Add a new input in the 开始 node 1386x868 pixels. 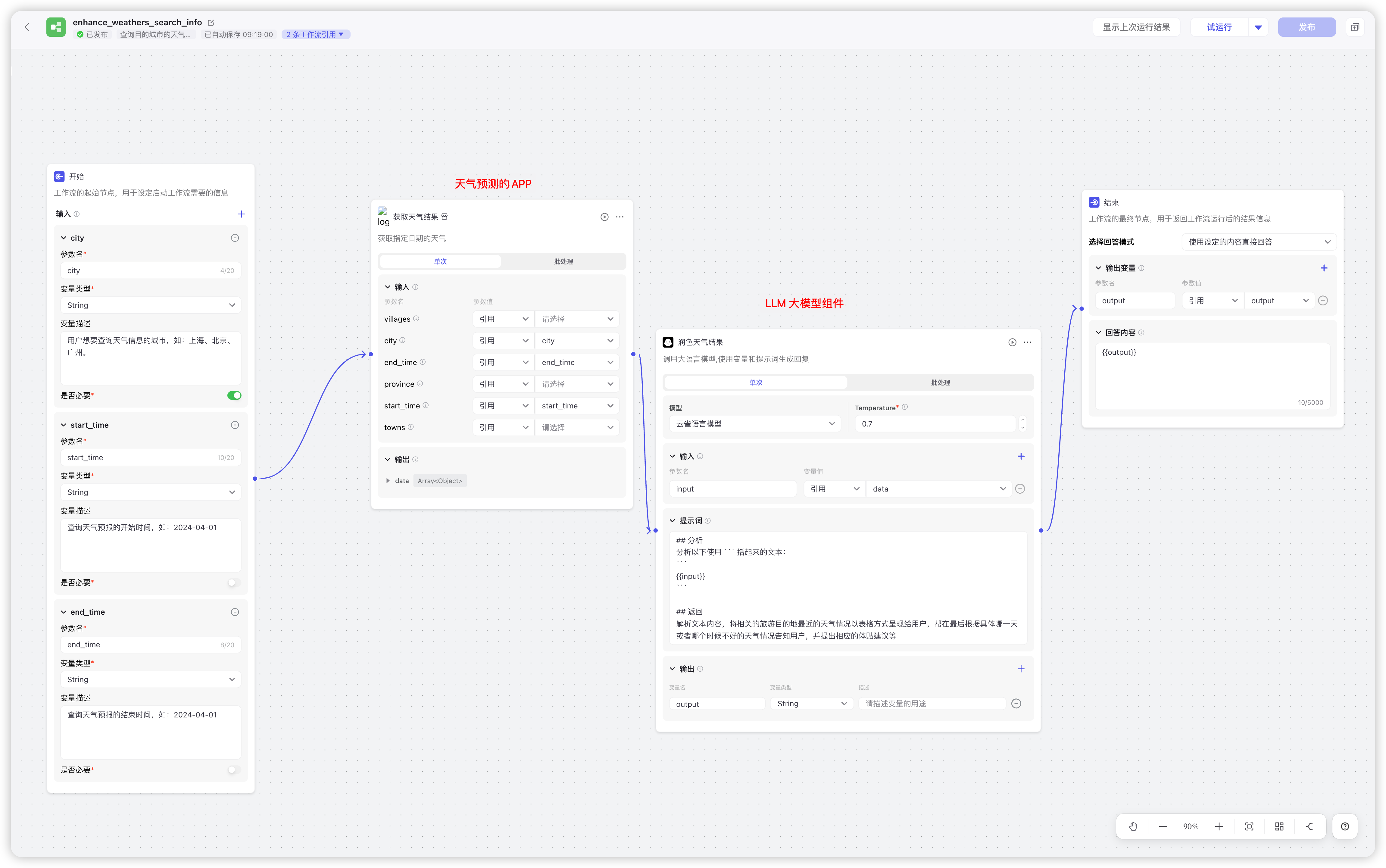(242, 214)
